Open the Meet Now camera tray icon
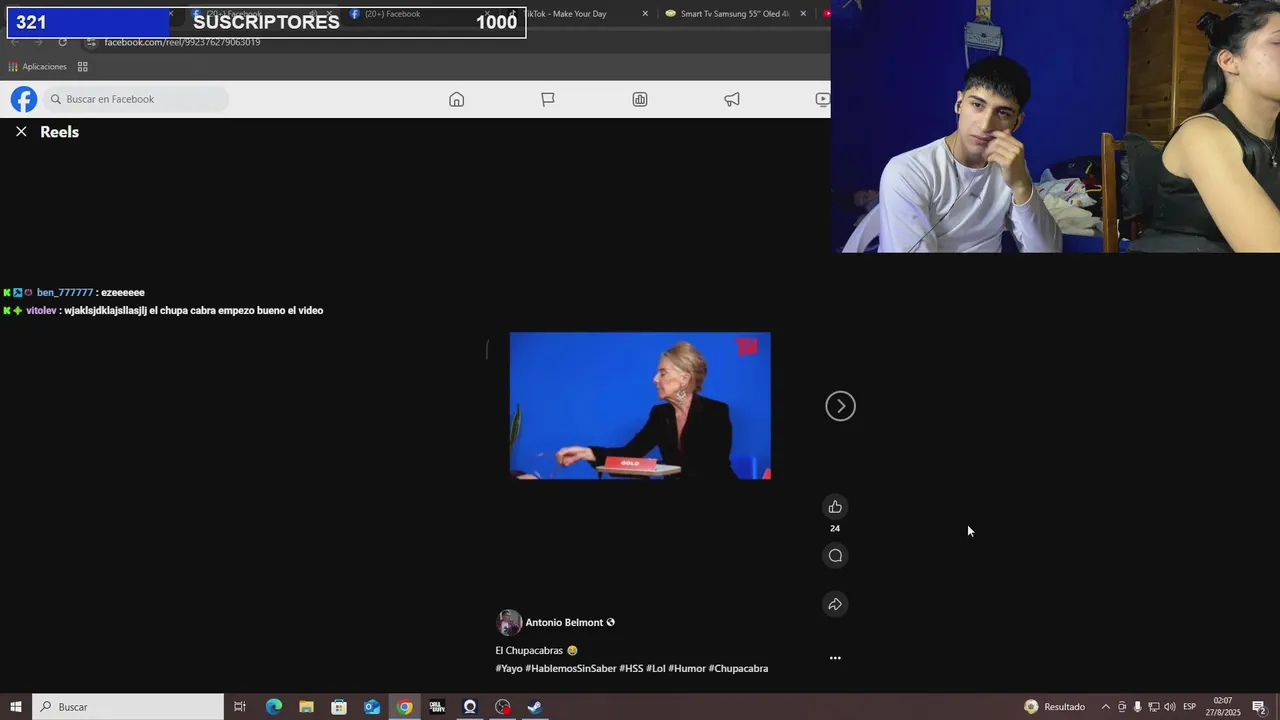Viewport: 1280px width, 720px height. (1122, 707)
